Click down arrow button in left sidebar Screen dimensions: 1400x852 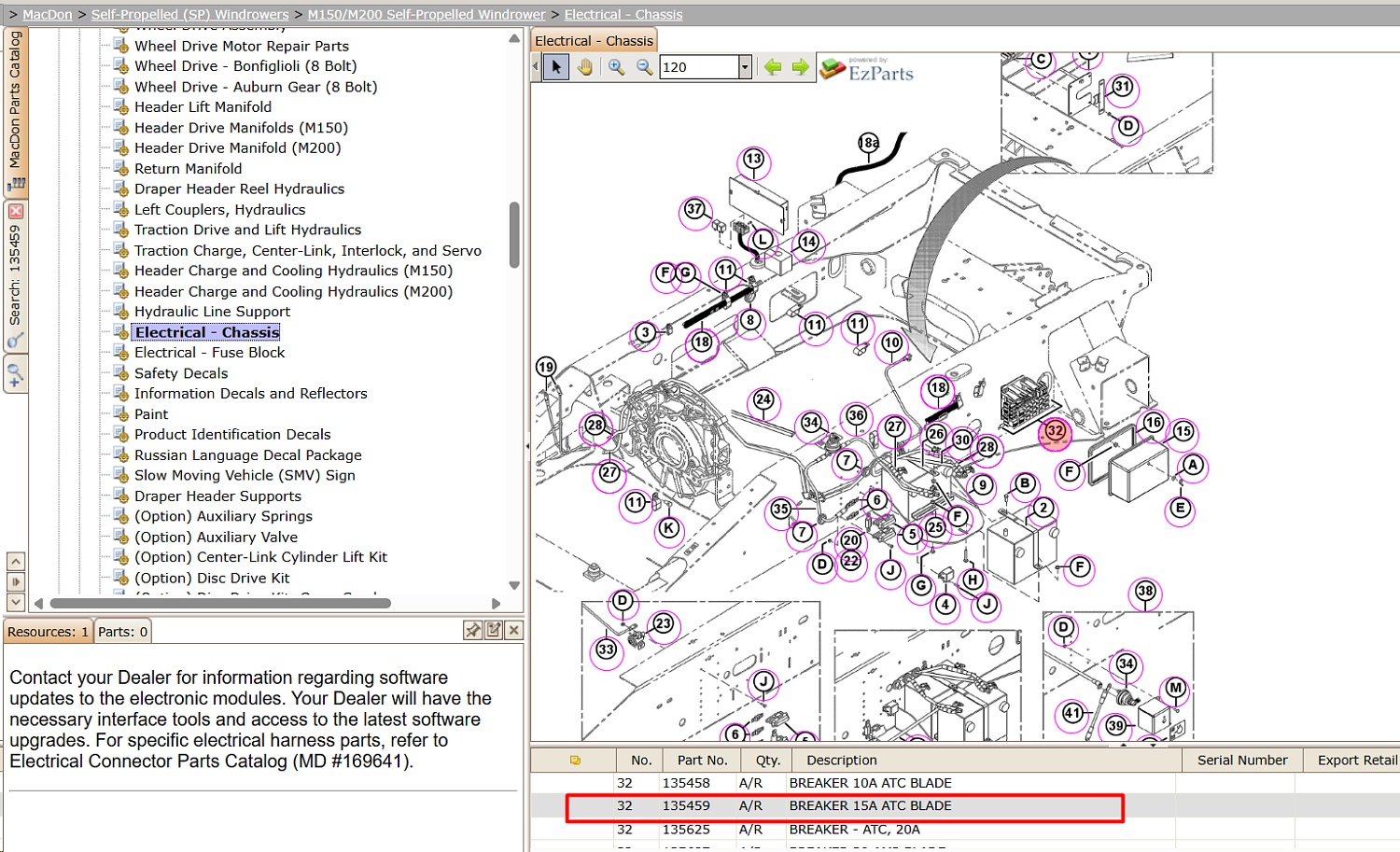coord(16,603)
